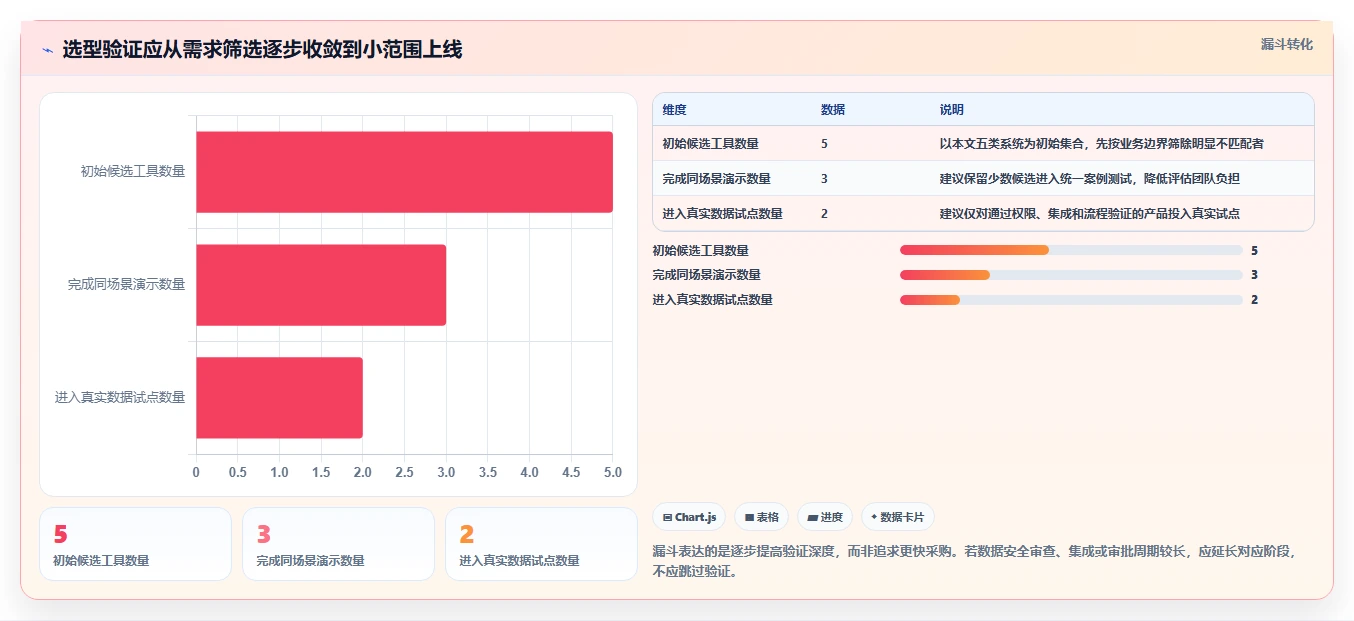The width and height of the screenshot is (1354, 621).
Task: Click the 进度 tag chip
Action: coord(825,517)
